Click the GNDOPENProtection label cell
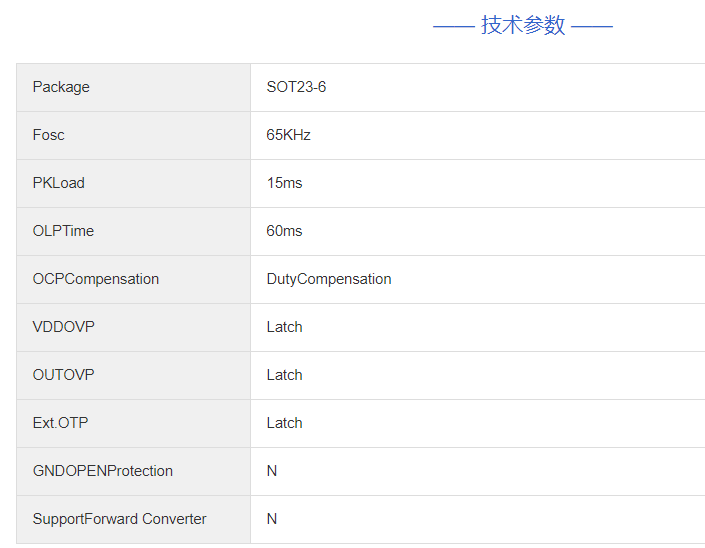 tap(102, 471)
